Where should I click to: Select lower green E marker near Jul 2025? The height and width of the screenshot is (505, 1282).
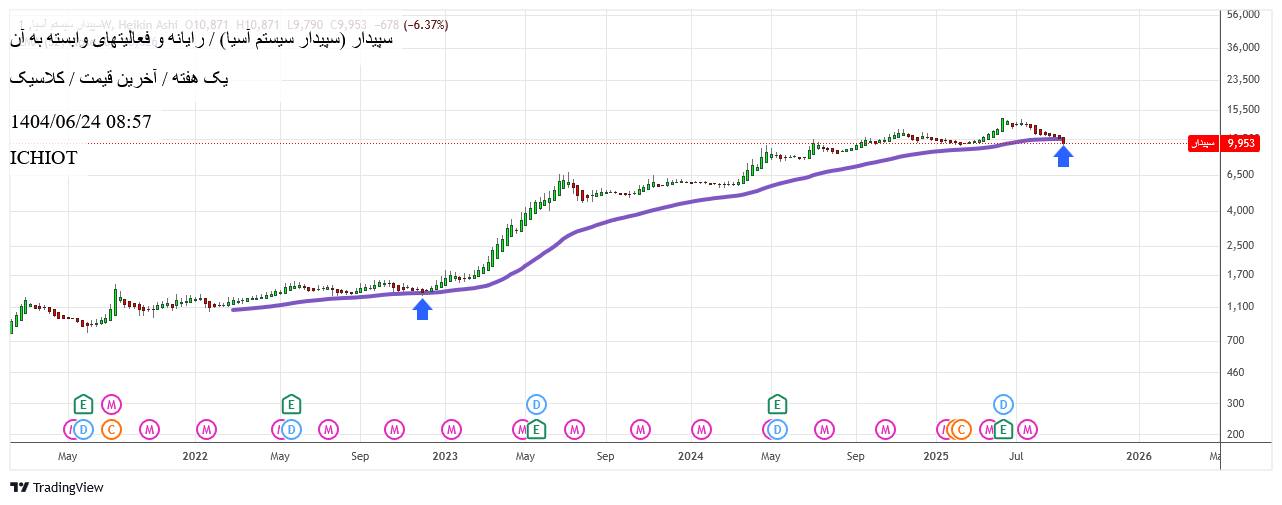[1003, 430]
